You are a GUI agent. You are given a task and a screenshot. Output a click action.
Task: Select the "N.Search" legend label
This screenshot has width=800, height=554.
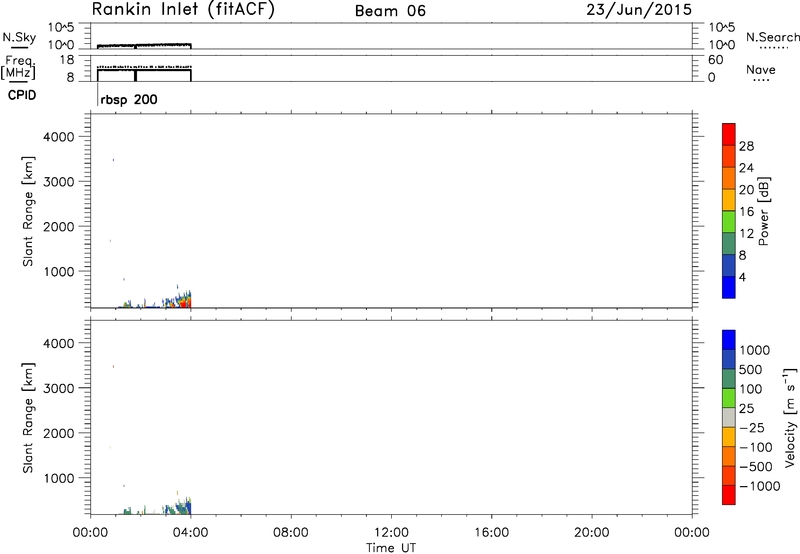point(773,37)
